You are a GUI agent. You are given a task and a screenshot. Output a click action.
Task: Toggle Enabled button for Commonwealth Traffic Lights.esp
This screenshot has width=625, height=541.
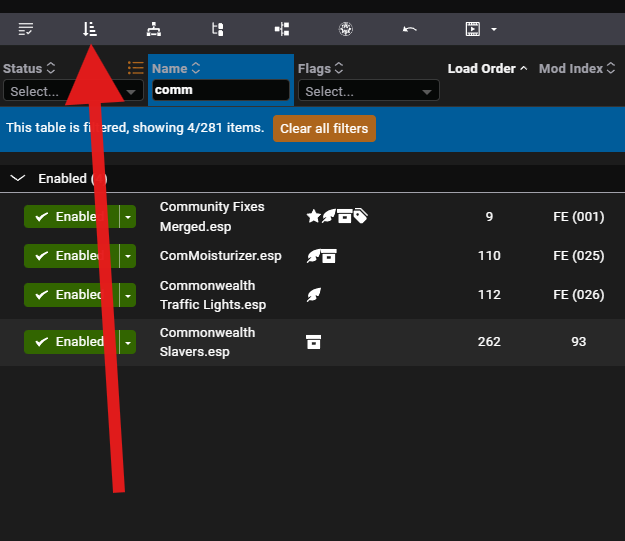tap(71, 295)
